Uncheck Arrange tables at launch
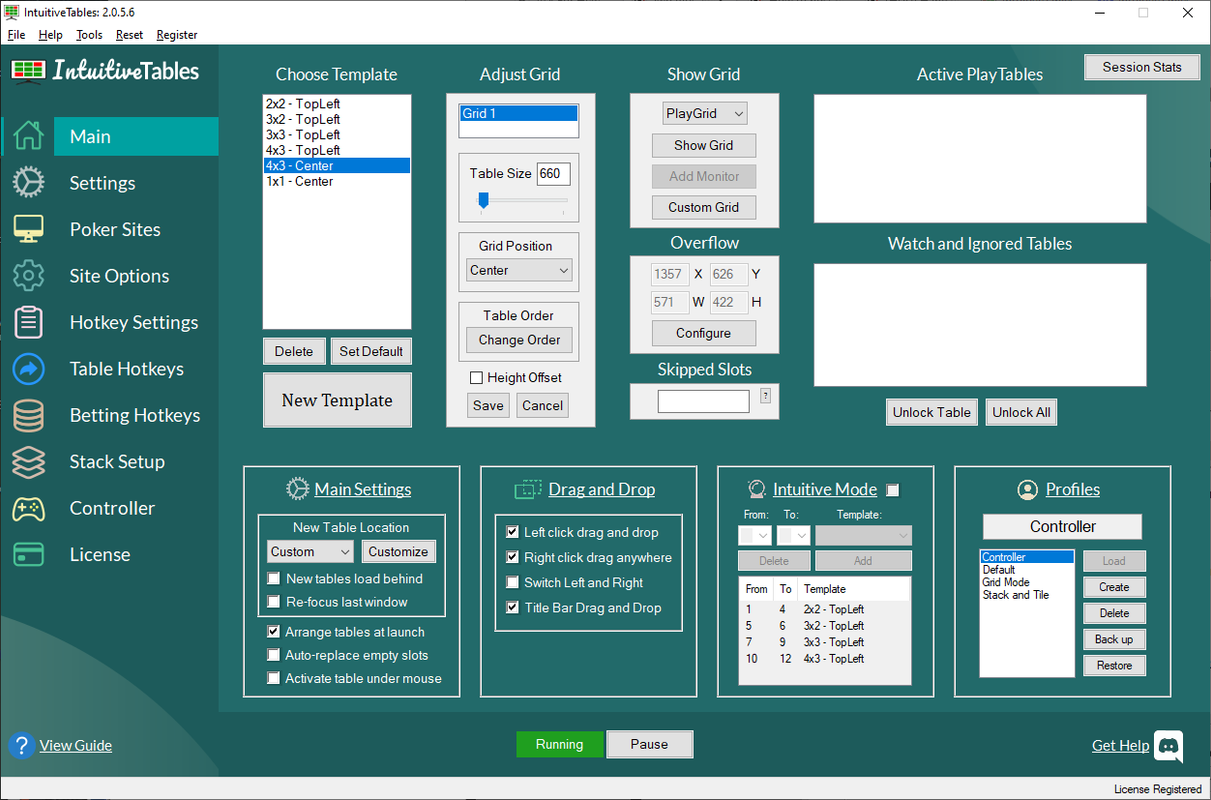The image size is (1211, 800). click(274, 632)
